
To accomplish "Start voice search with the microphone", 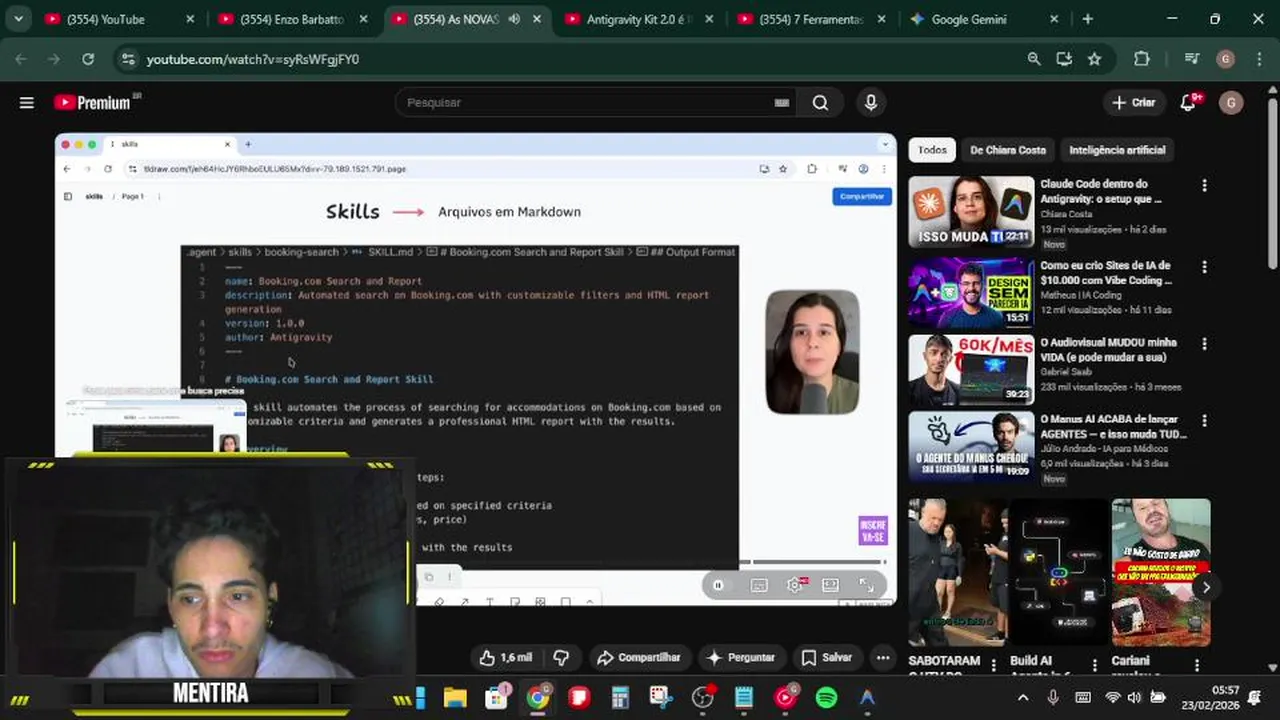I will click(871, 103).
